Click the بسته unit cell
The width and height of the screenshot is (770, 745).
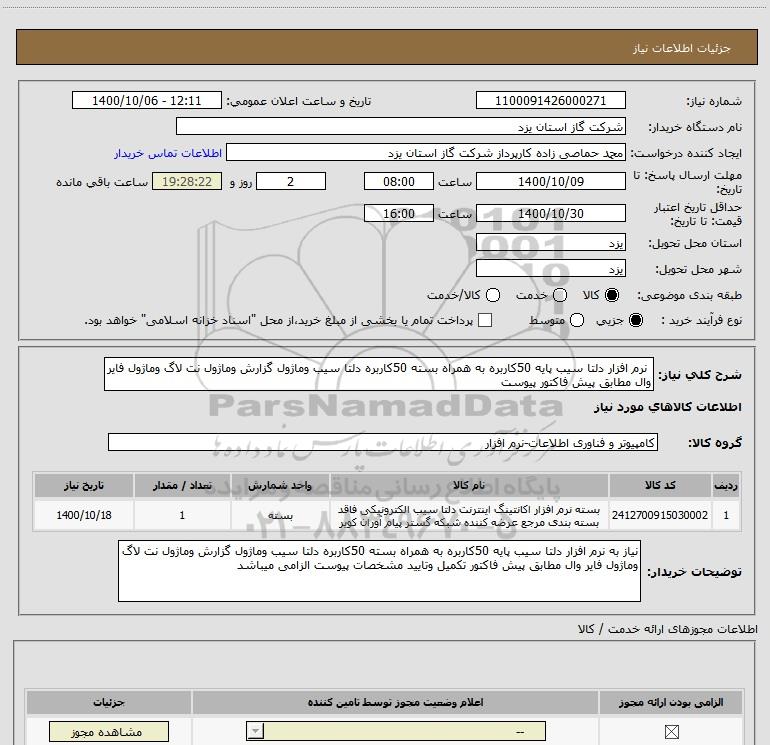[280, 516]
